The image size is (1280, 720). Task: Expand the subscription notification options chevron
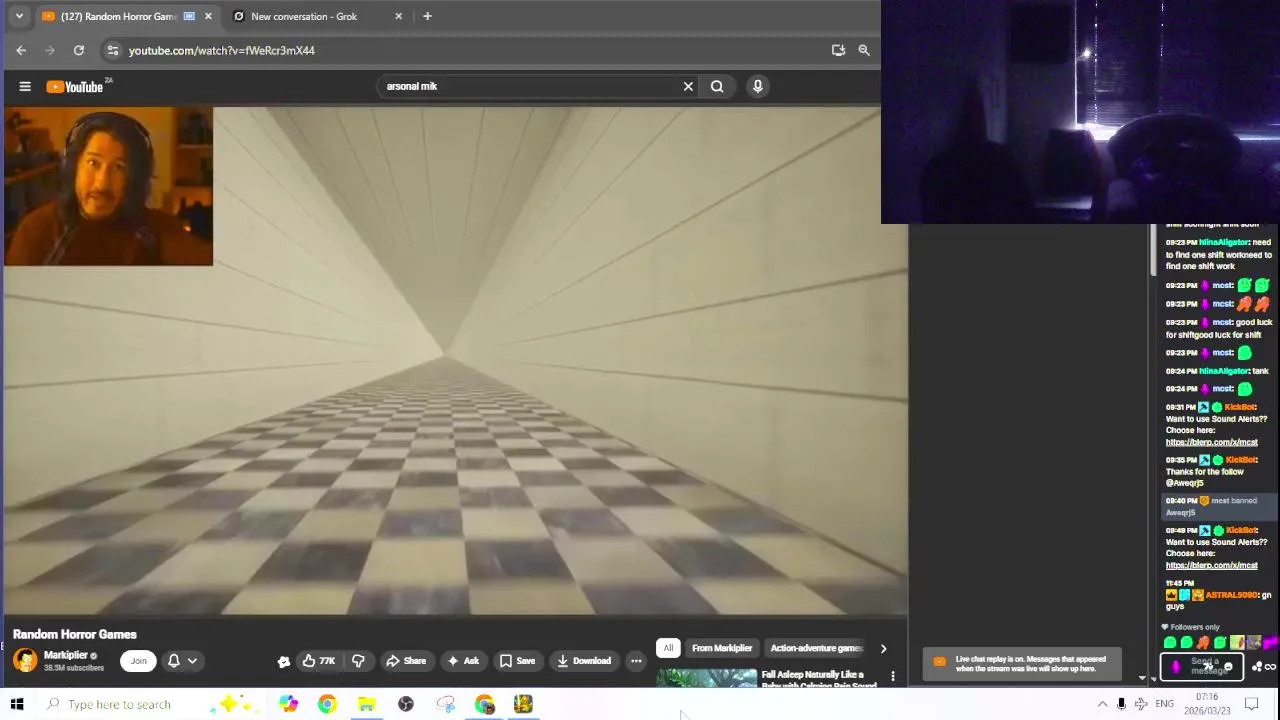pos(192,660)
